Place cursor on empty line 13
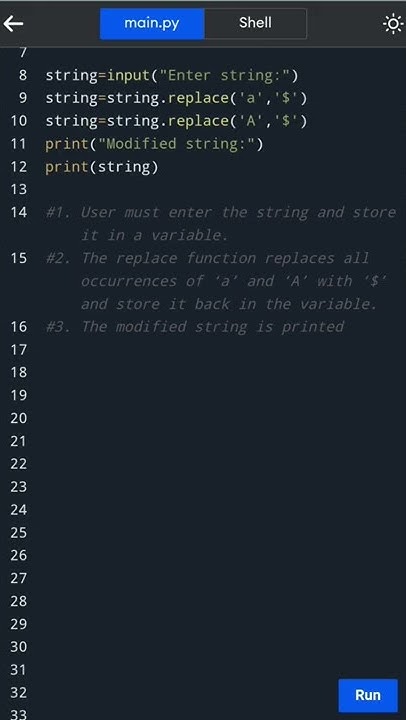The image size is (406, 720). [220, 189]
